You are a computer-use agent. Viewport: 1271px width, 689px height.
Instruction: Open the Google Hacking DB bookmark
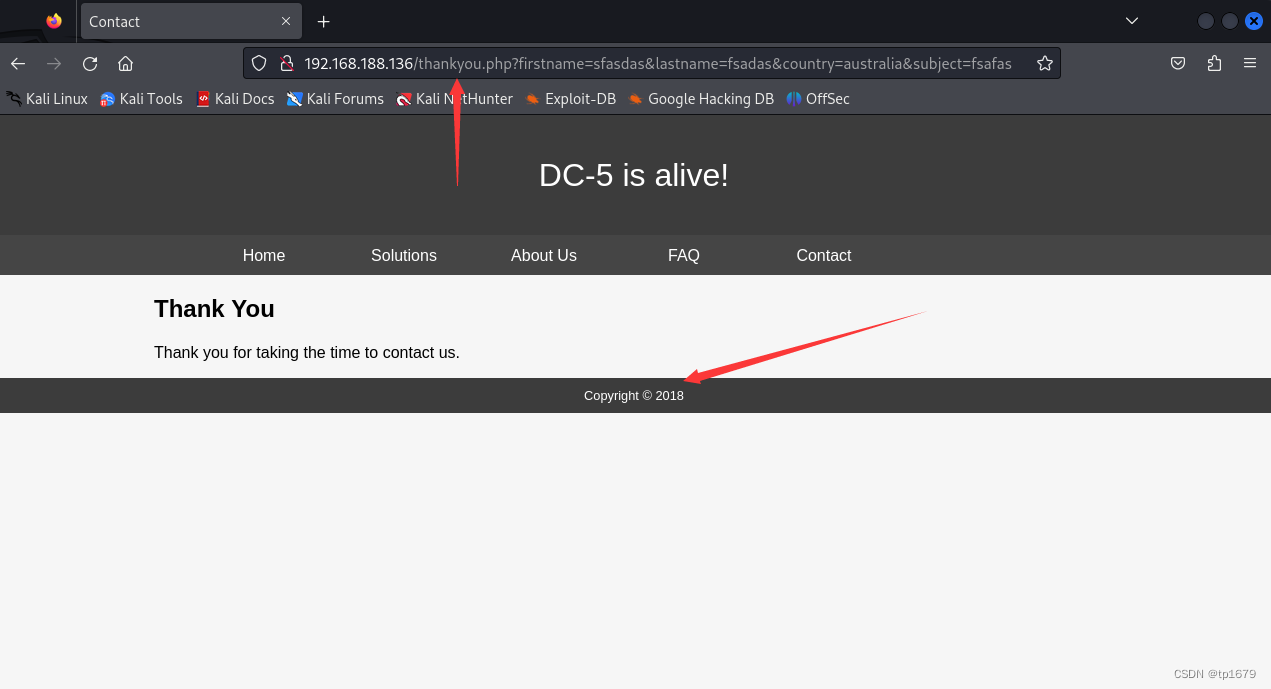coord(701,99)
